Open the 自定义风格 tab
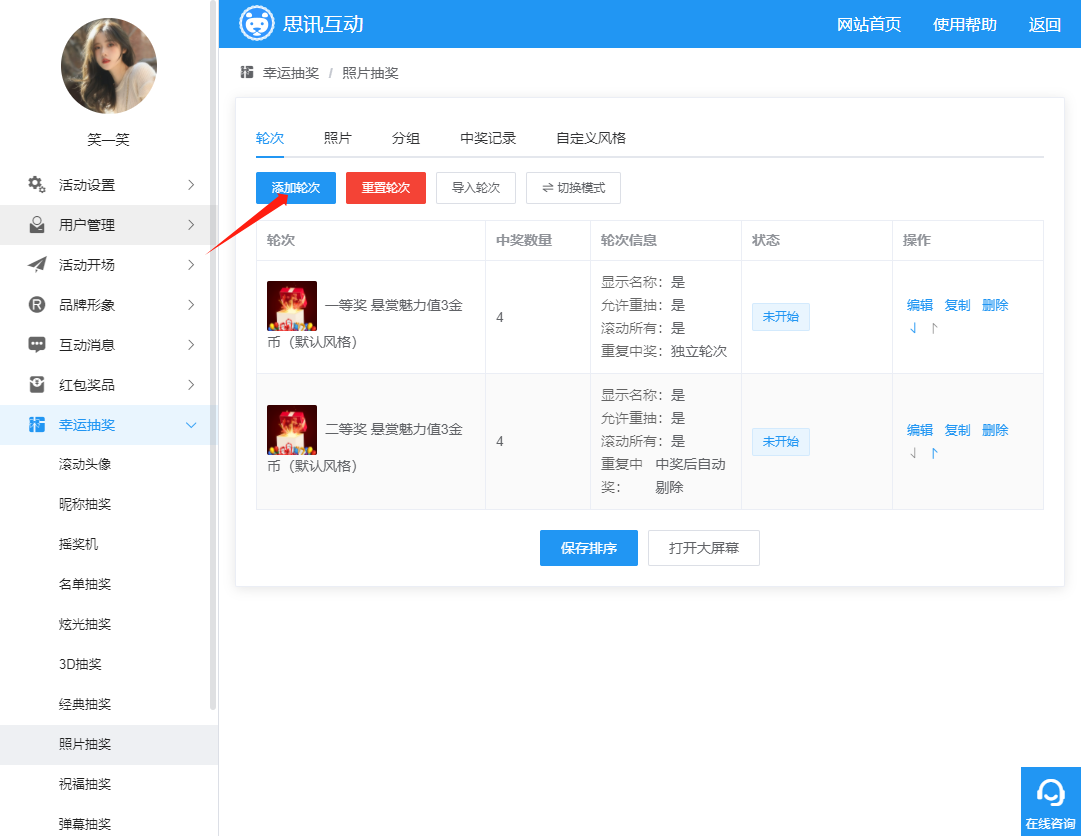Image resolution: width=1081 pixels, height=836 pixels. (591, 138)
